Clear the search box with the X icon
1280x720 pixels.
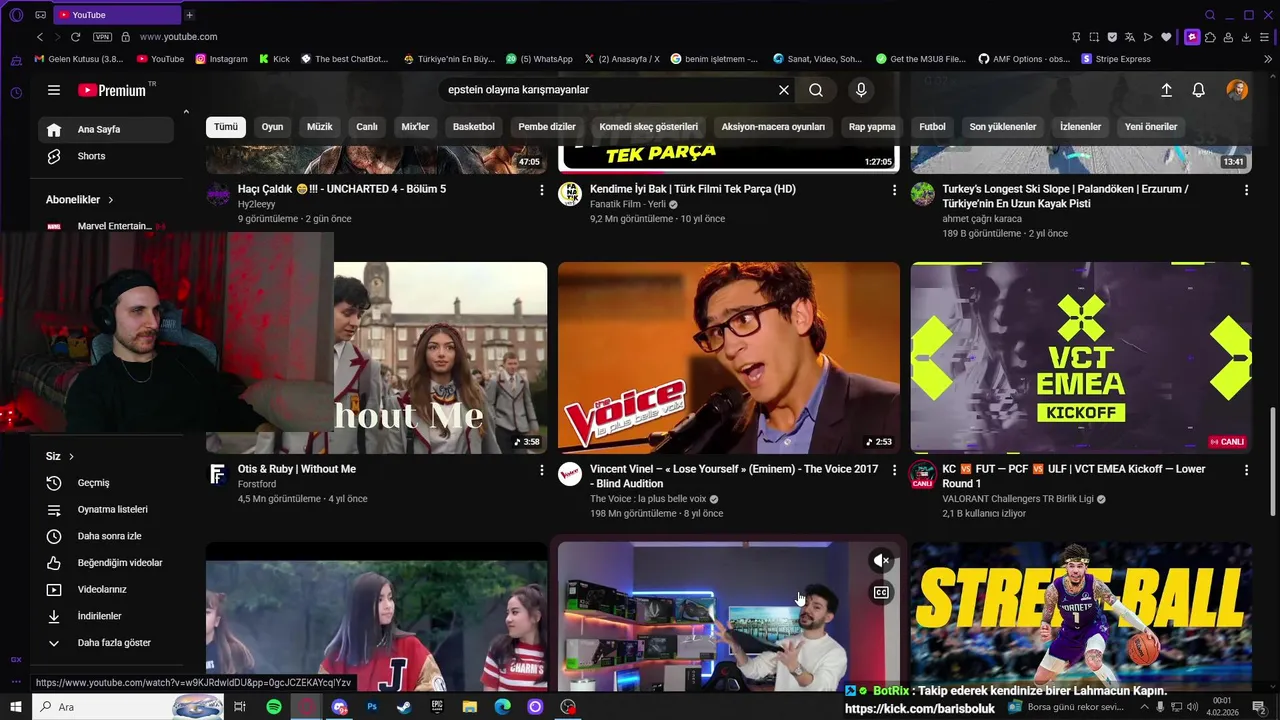click(x=784, y=90)
